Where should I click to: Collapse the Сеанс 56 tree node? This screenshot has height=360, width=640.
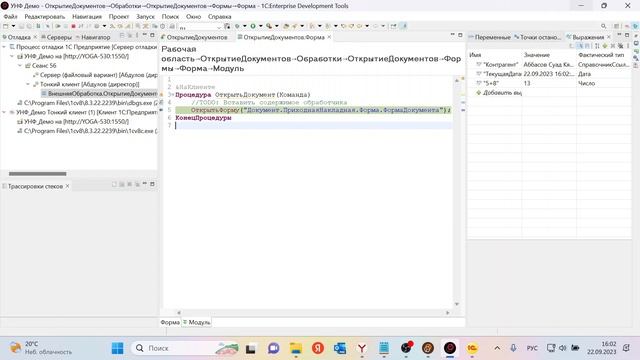pos(20,65)
